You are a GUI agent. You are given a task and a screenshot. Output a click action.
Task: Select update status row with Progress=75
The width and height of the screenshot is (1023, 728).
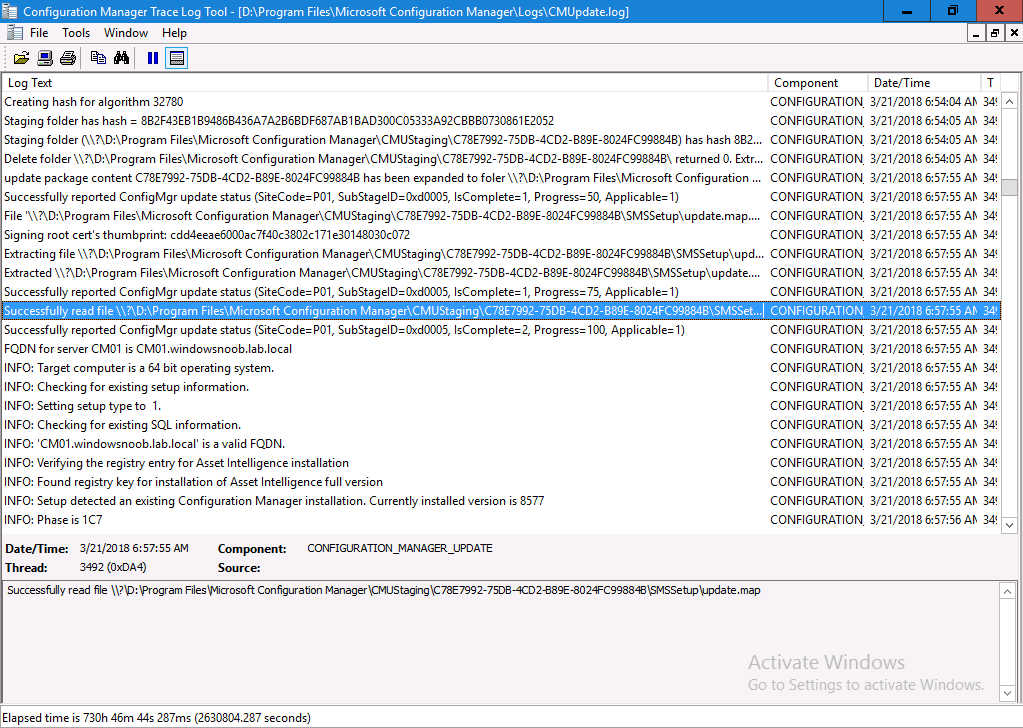tap(501, 292)
